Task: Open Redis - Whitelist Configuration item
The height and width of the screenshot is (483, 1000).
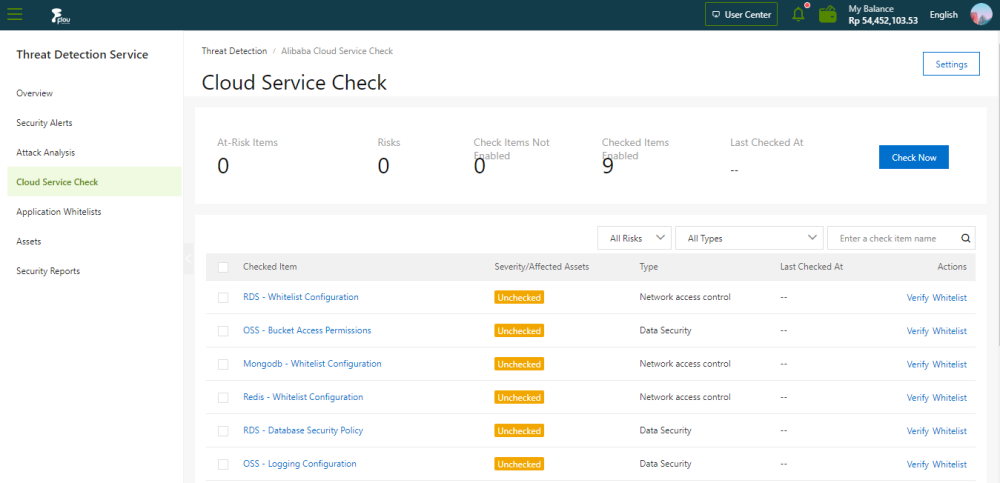Action: (x=303, y=397)
